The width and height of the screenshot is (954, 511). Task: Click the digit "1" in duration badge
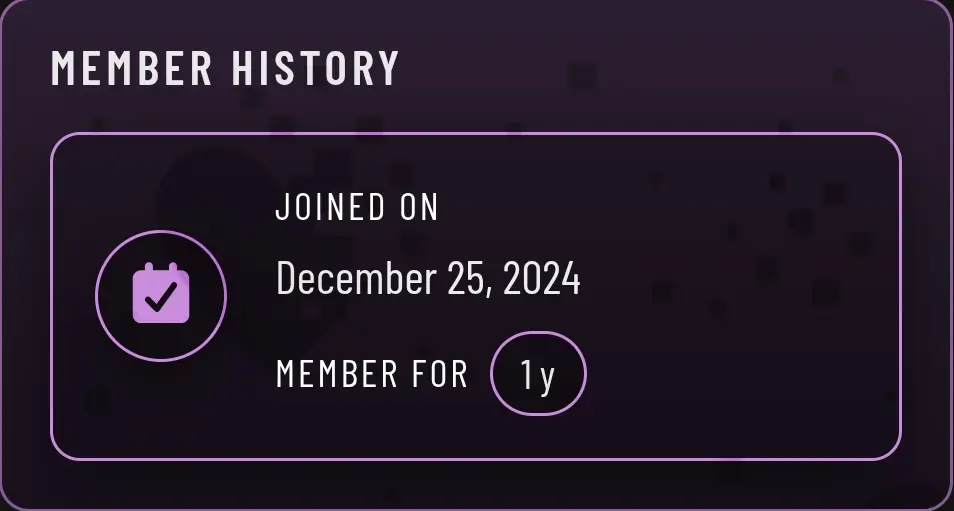pos(527,374)
